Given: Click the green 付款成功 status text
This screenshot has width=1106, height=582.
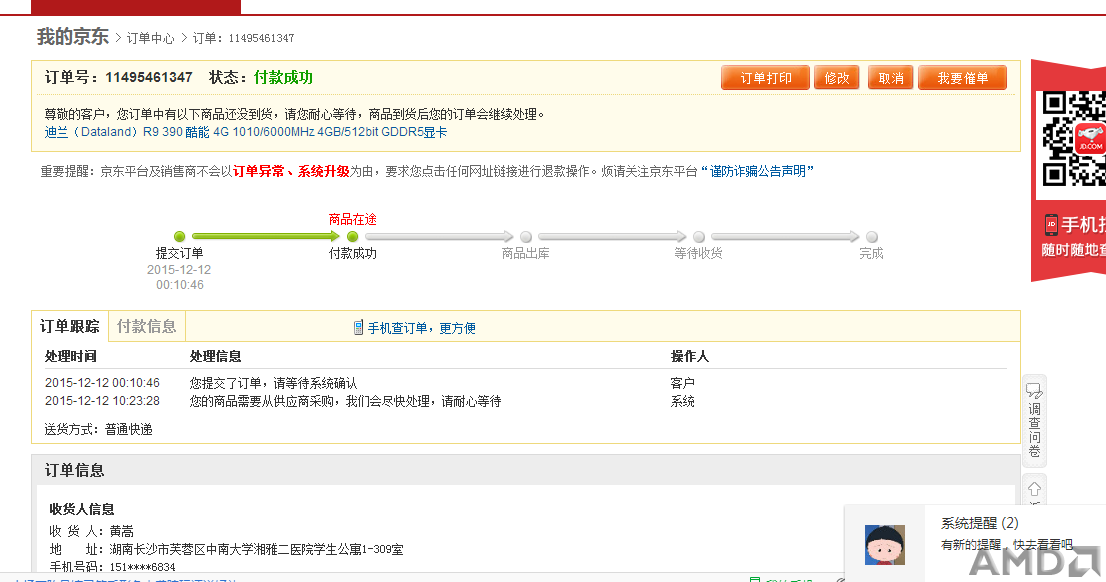Looking at the screenshot, I should [x=284, y=77].
